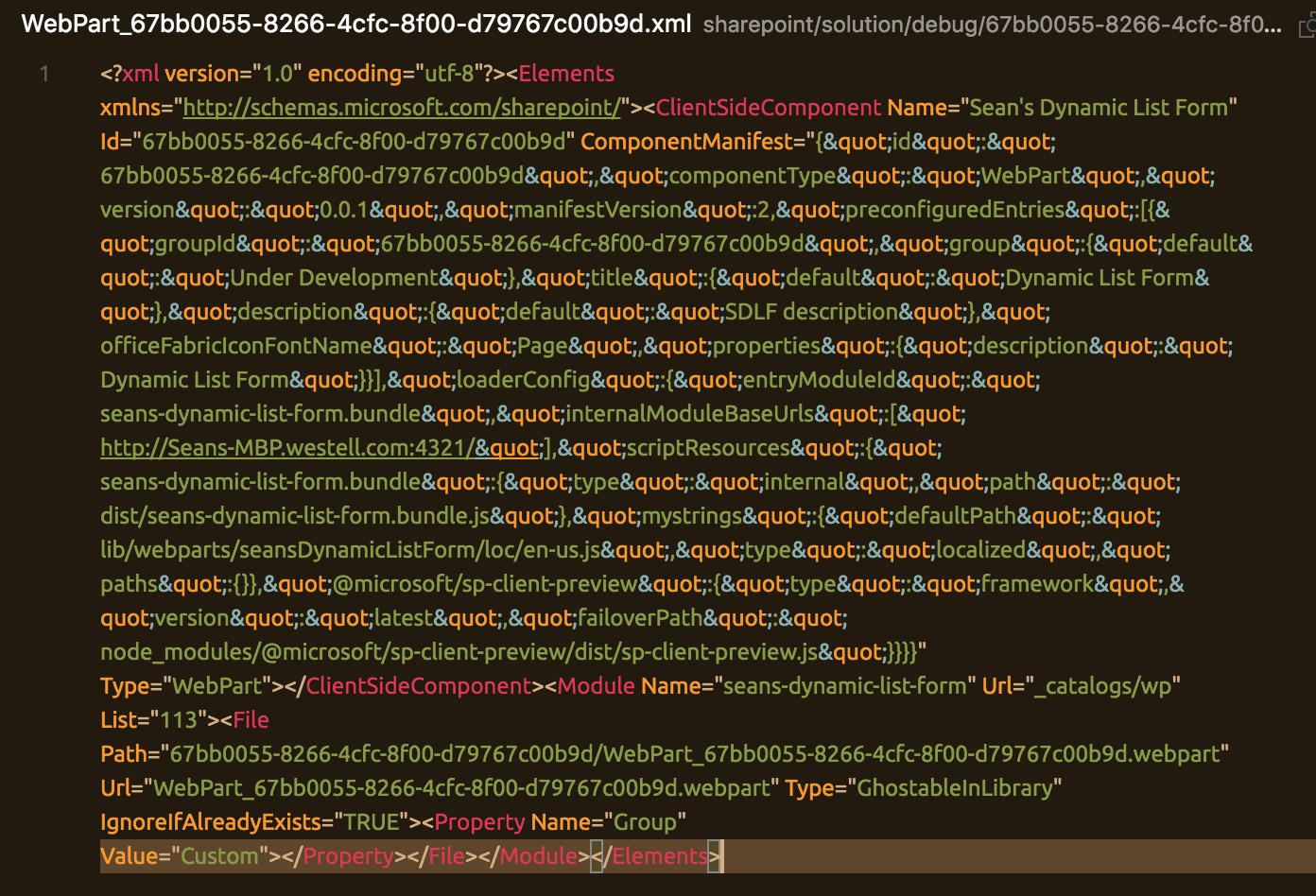
Task: Click the opening Elements tag on line one
Action: click(x=566, y=74)
